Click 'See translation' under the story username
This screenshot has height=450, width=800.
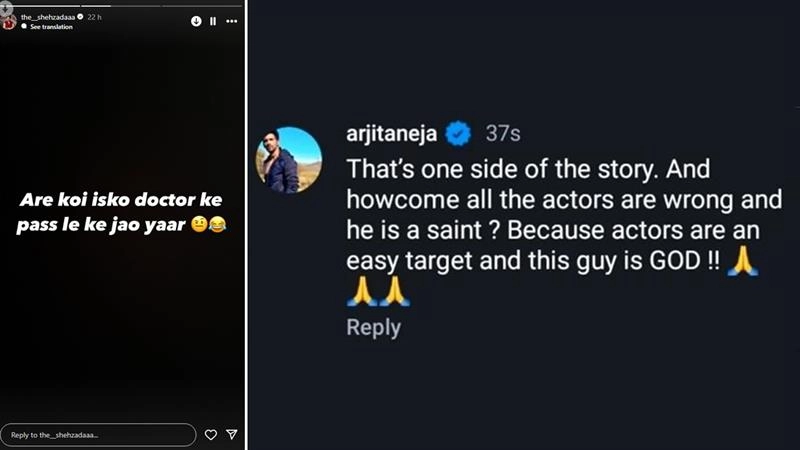[x=50, y=26]
